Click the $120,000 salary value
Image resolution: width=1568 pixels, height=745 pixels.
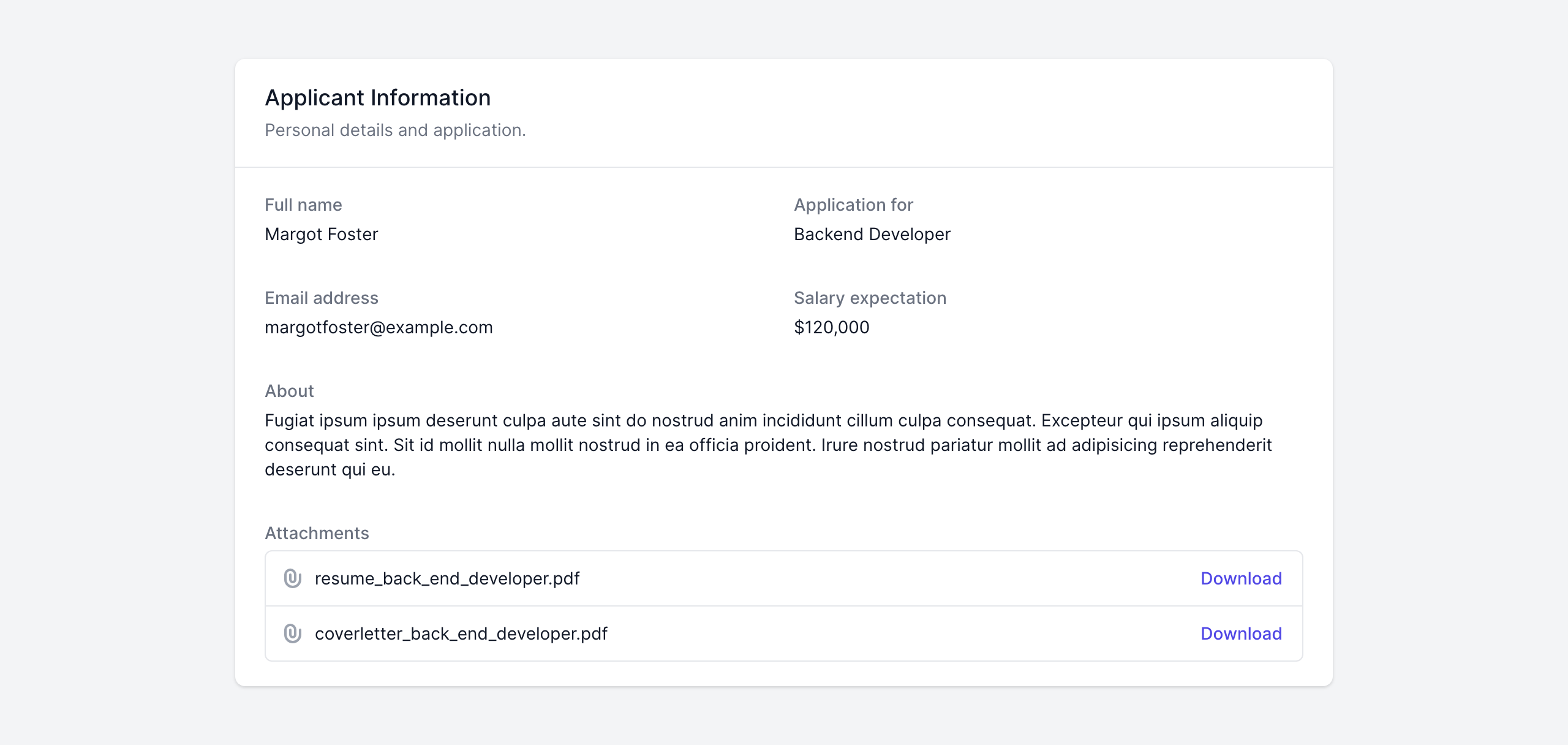click(x=831, y=327)
